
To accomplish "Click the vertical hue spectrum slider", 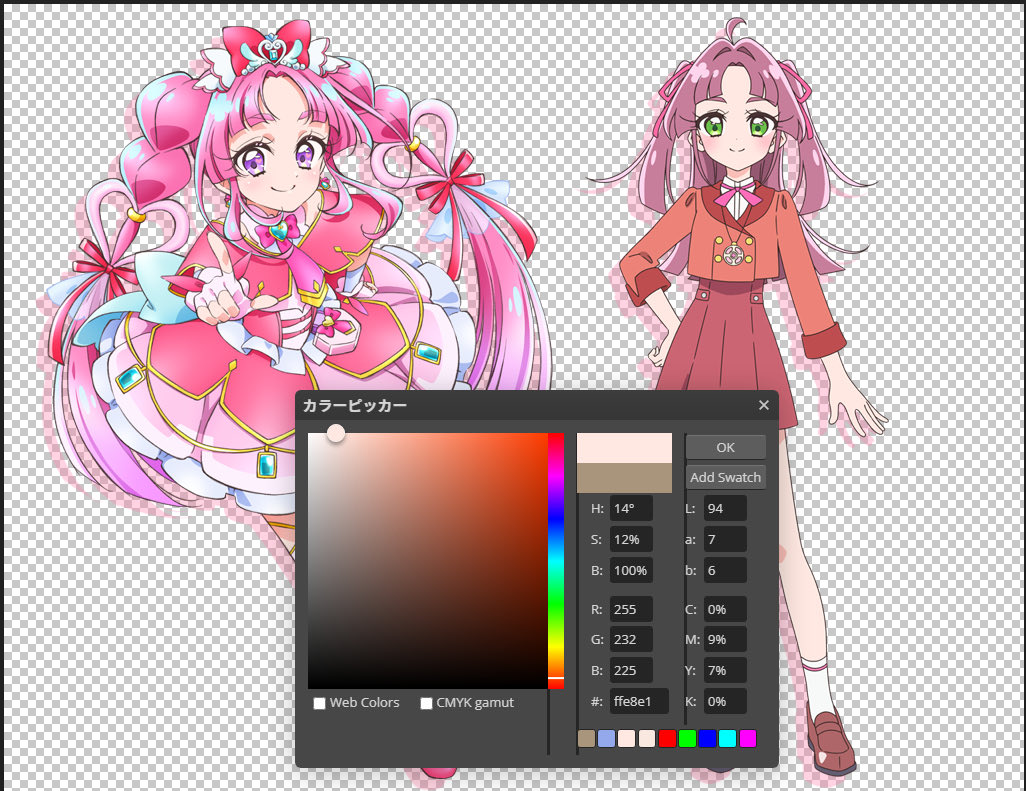I will [556, 561].
